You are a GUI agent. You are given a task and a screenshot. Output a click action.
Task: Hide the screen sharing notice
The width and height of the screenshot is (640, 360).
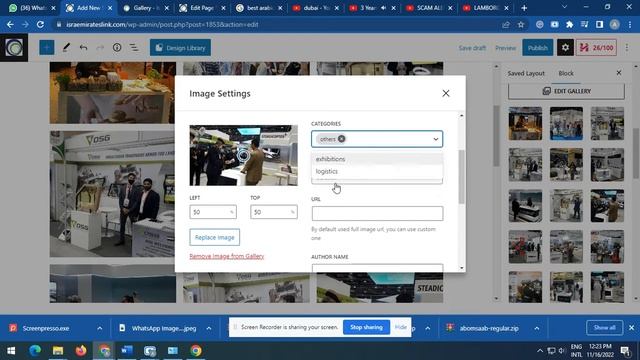[x=400, y=327]
